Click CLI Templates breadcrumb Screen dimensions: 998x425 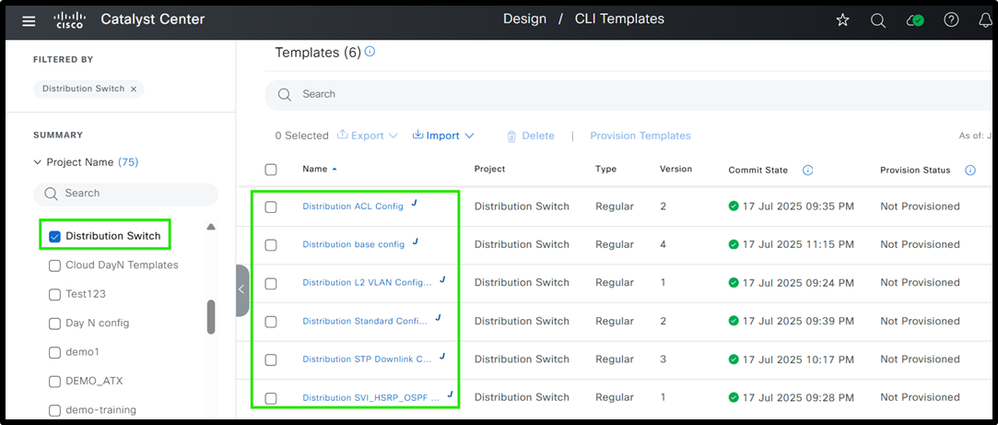click(x=619, y=19)
